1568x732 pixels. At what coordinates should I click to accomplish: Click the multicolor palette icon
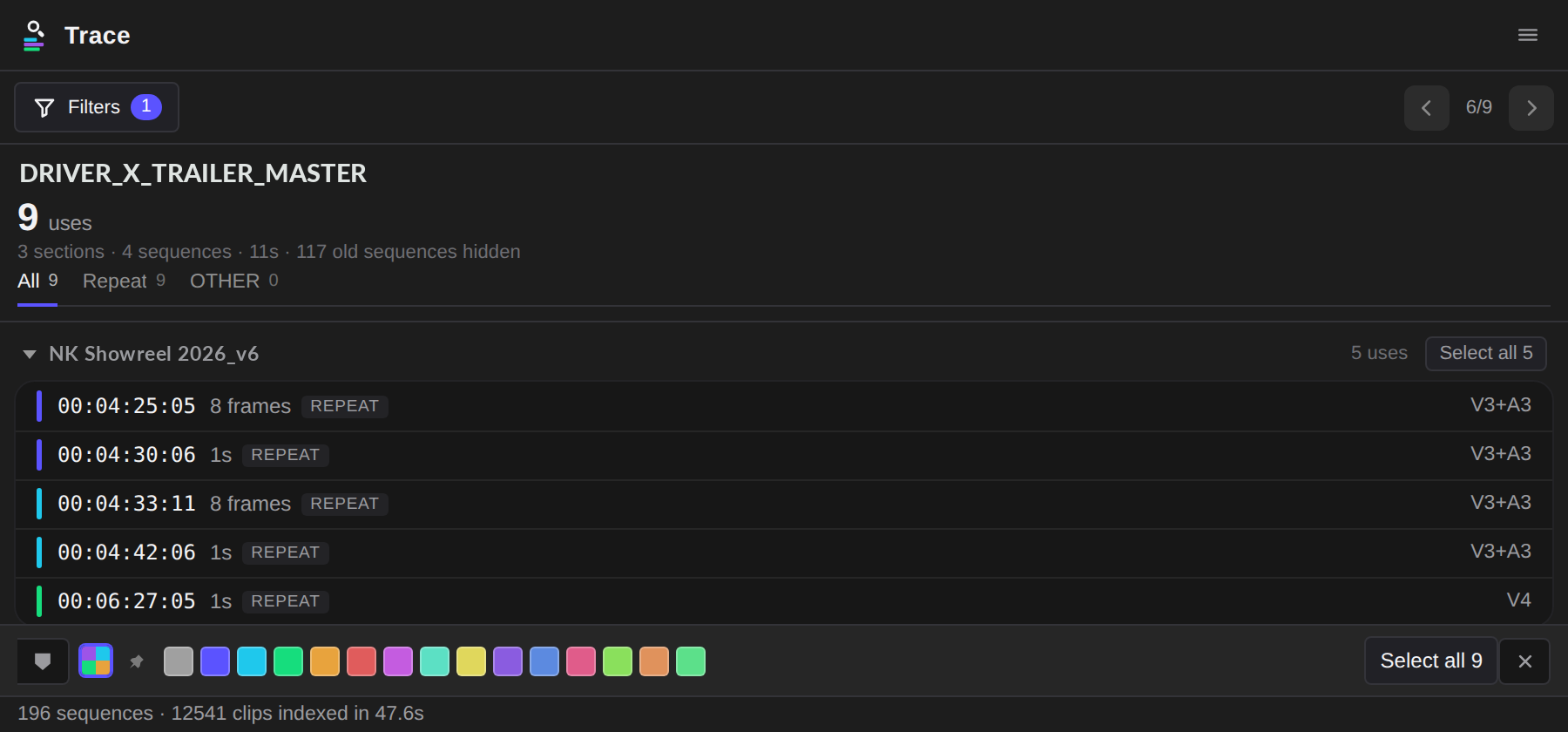coord(96,661)
